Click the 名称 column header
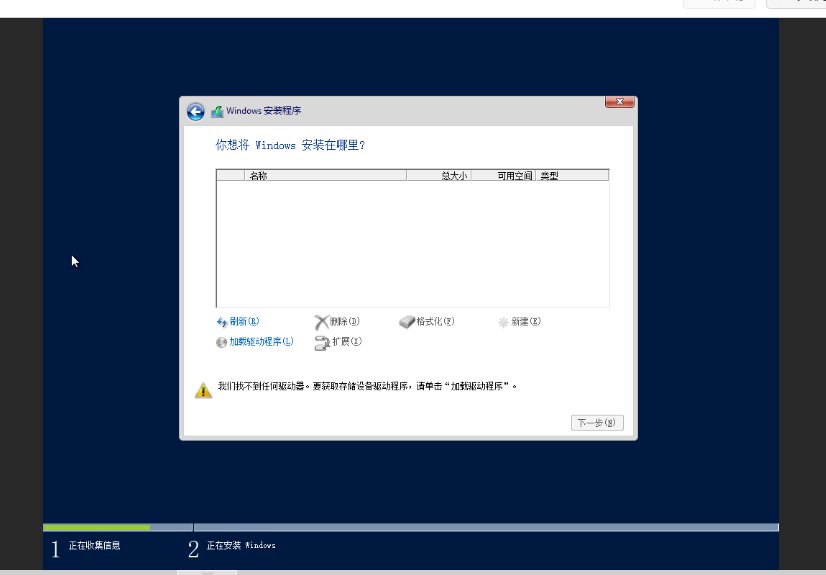Image resolution: width=826 pixels, height=575 pixels. pos(326,176)
